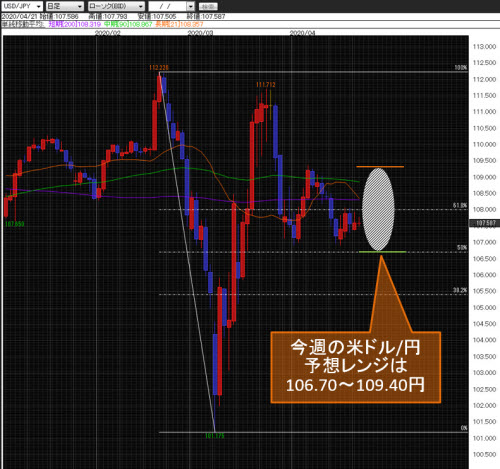Click the 101.175 low price label

click(x=214, y=436)
